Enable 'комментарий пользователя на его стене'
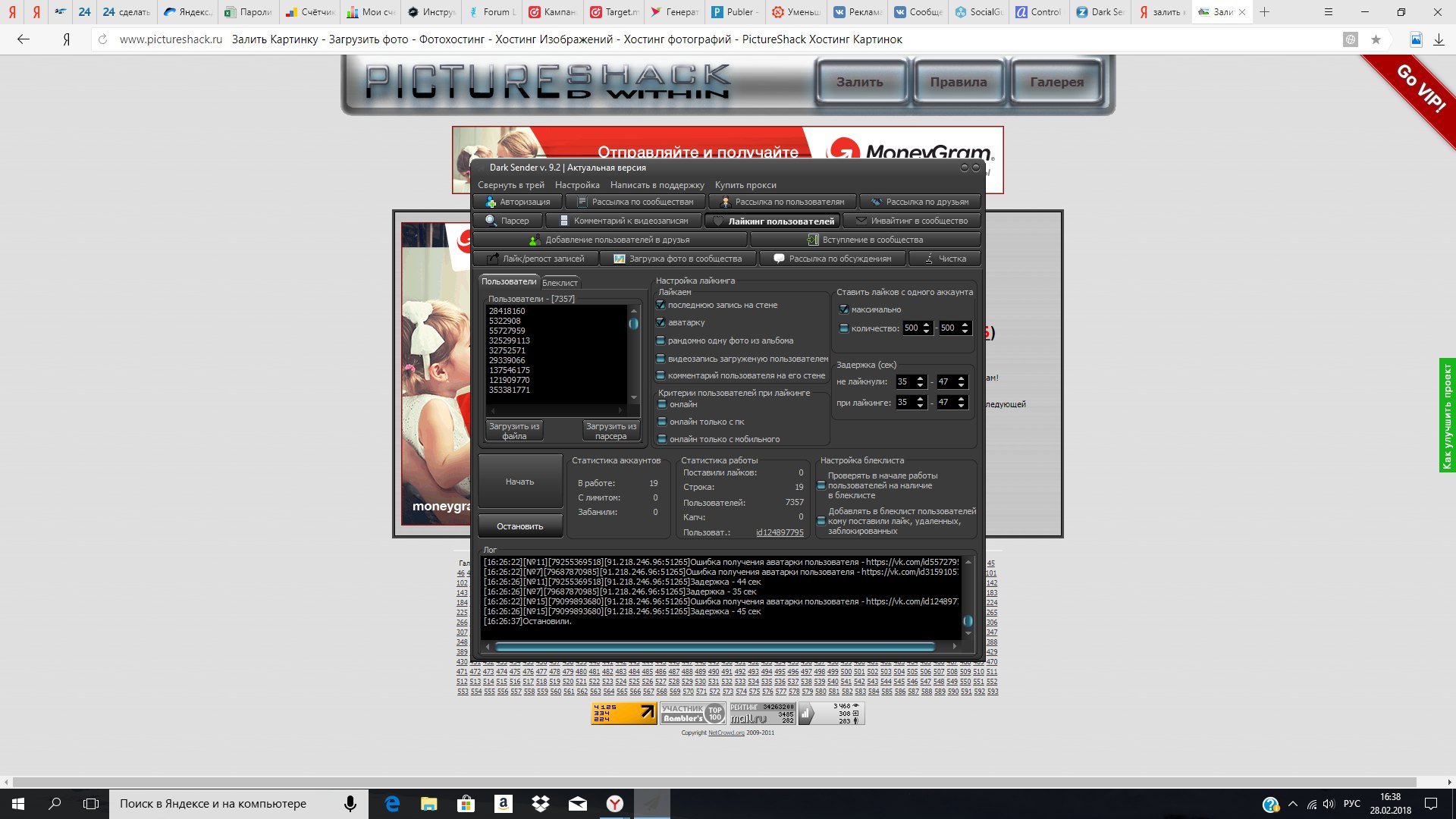Screen dimensions: 1456x819 pos(661,375)
